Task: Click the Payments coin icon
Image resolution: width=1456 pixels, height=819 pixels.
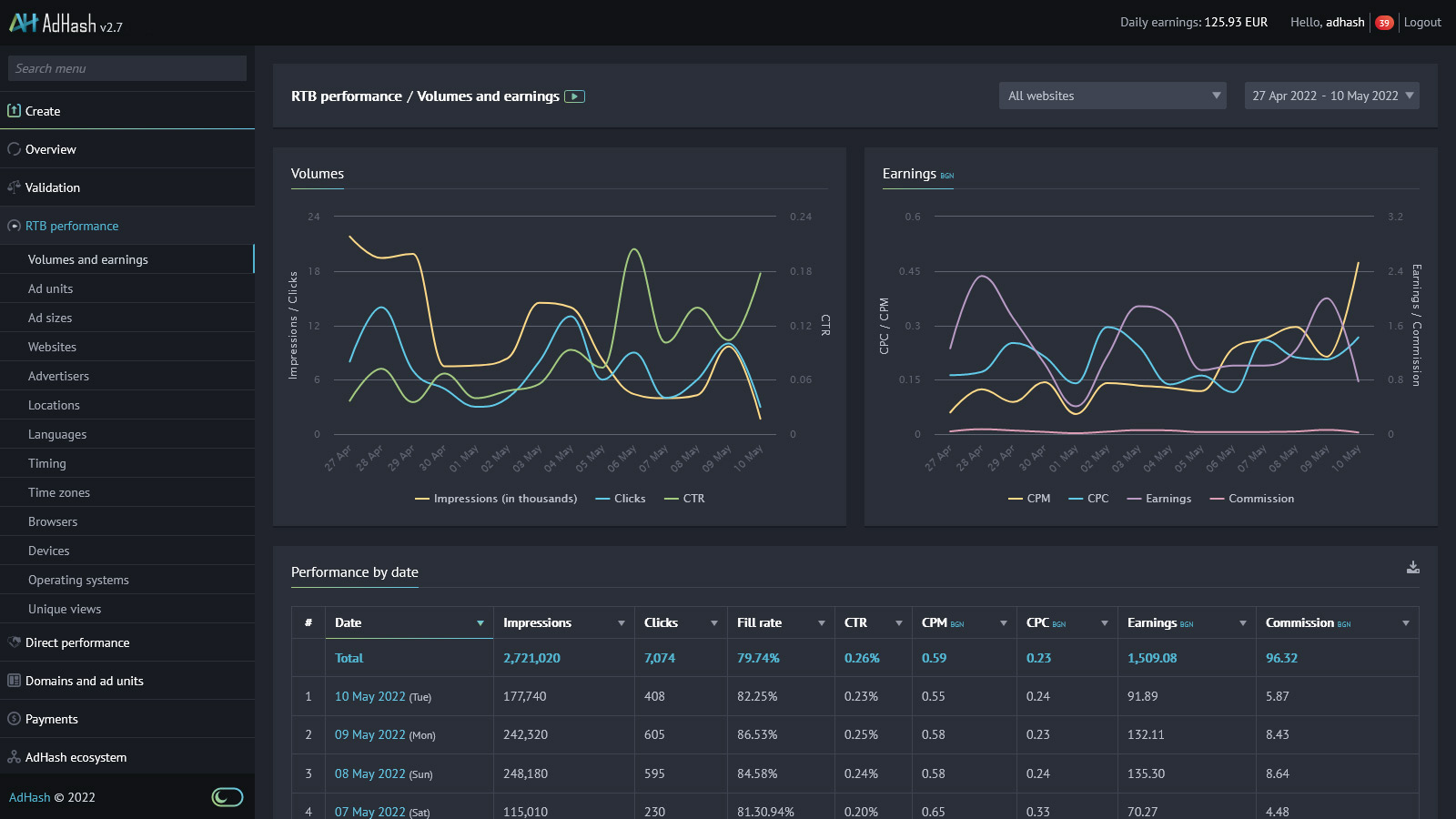Action: (x=14, y=719)
